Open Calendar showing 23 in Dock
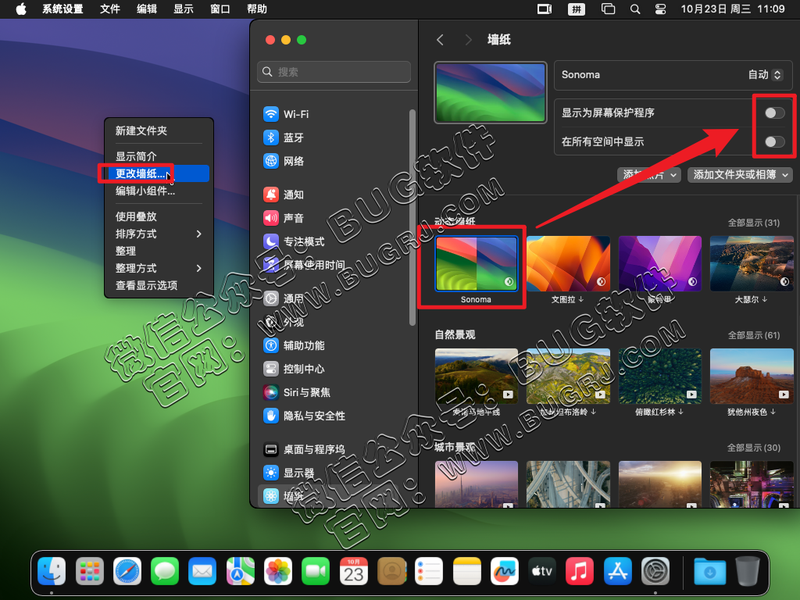The image size is (800, 600). click(354, 571)
